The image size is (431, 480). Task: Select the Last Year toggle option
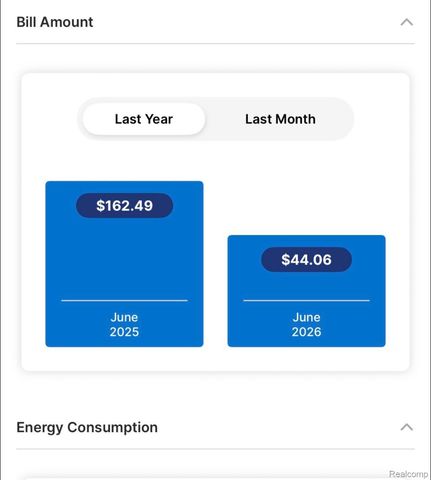pyautogui.click(x=144, y=119)
